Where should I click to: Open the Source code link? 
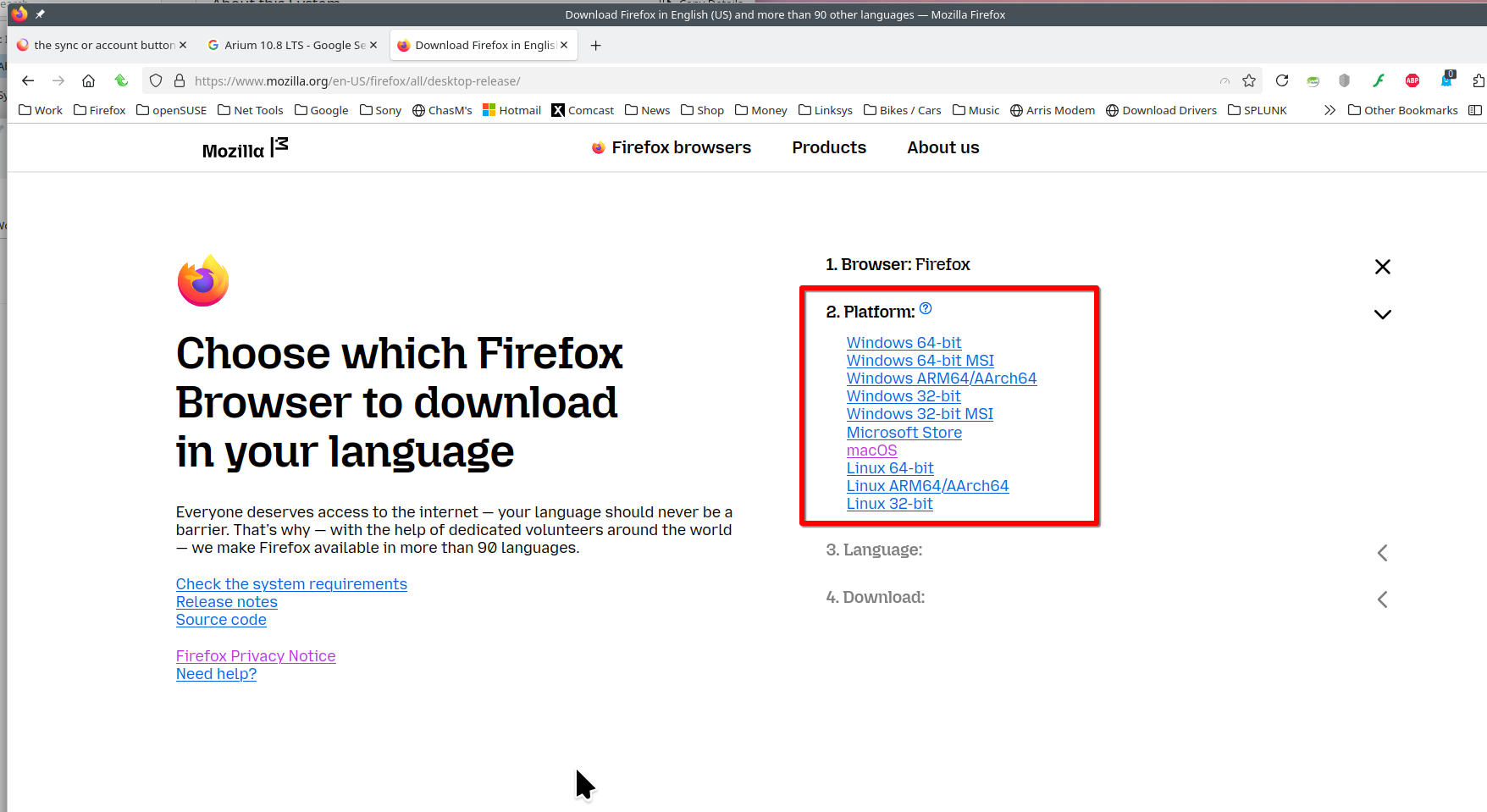click(221, 620)
